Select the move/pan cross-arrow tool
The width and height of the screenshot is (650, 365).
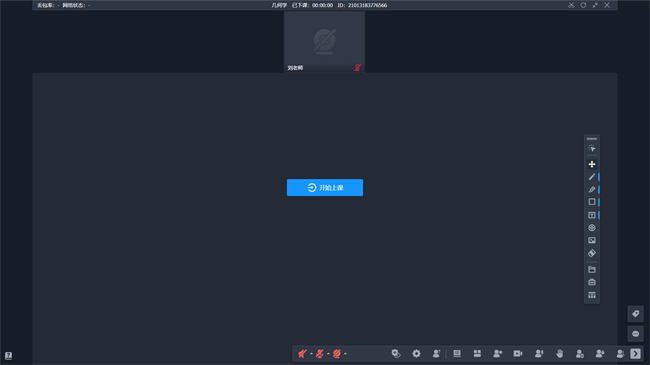tap(592, 164)
